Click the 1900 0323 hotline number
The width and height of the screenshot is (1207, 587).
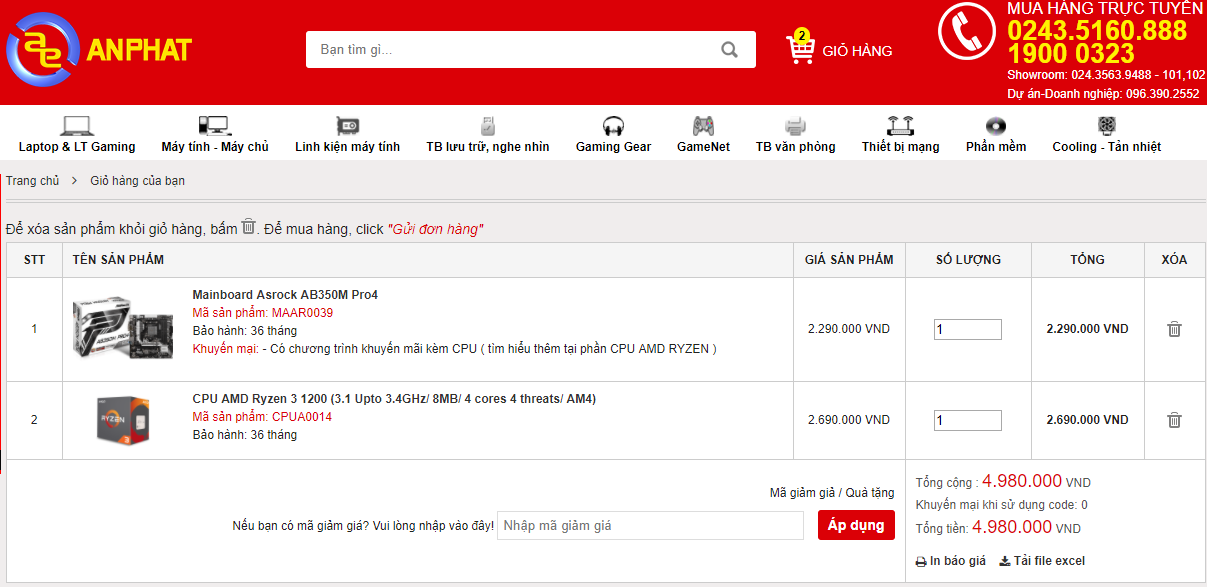tap(1071, 54)
